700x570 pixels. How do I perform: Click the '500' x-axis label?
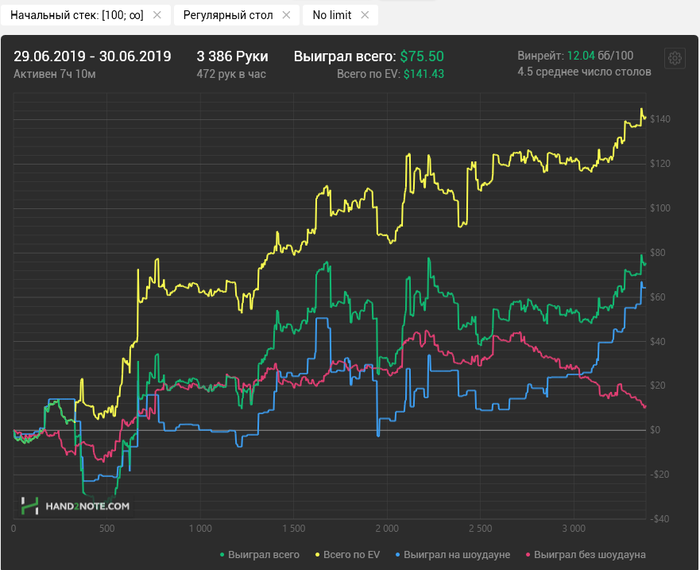[x=107, y=529]
